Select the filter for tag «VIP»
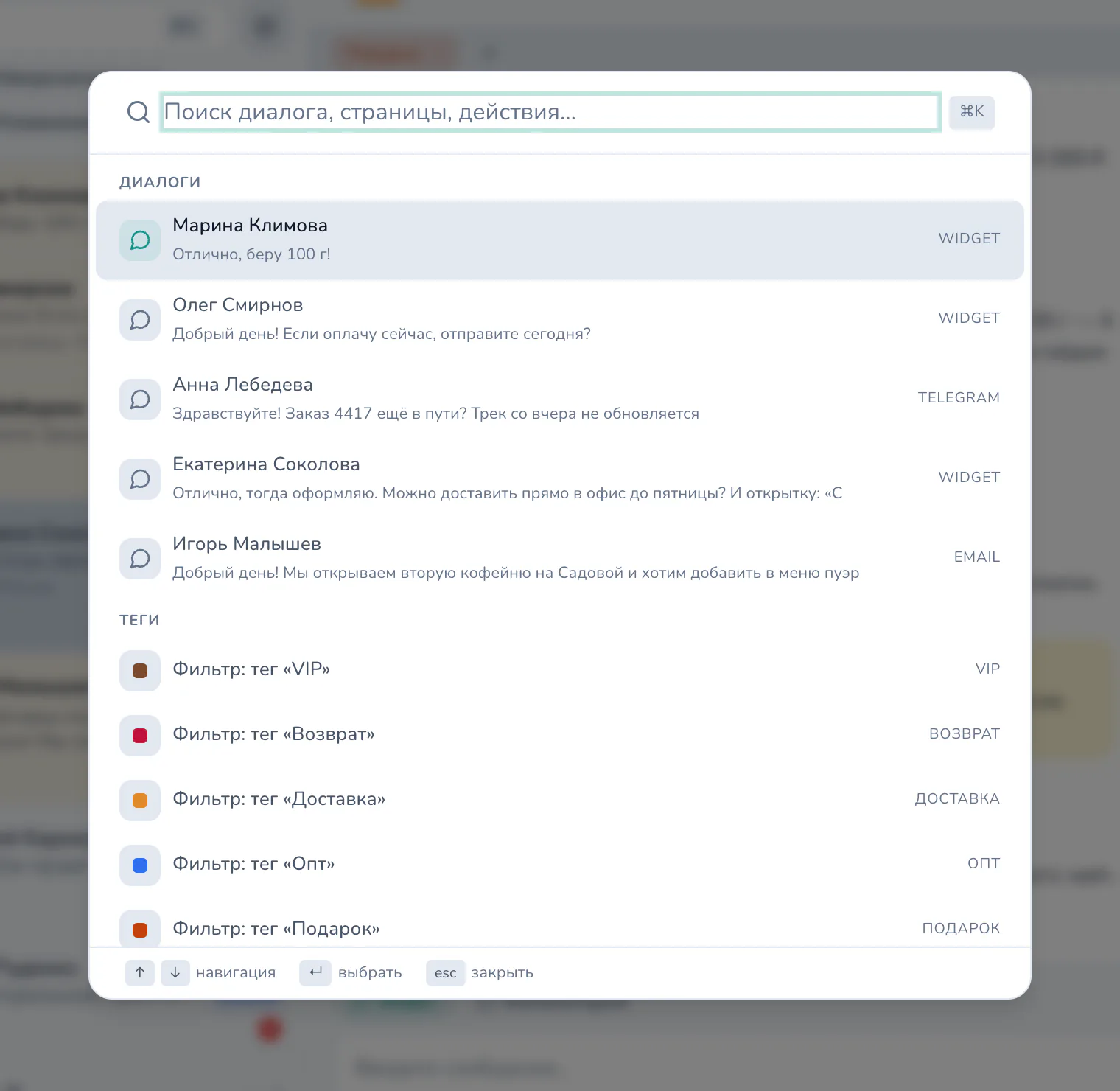The width and height of the screenshot is (1120, 1091). pyautogui.click(x=560, y=670)
